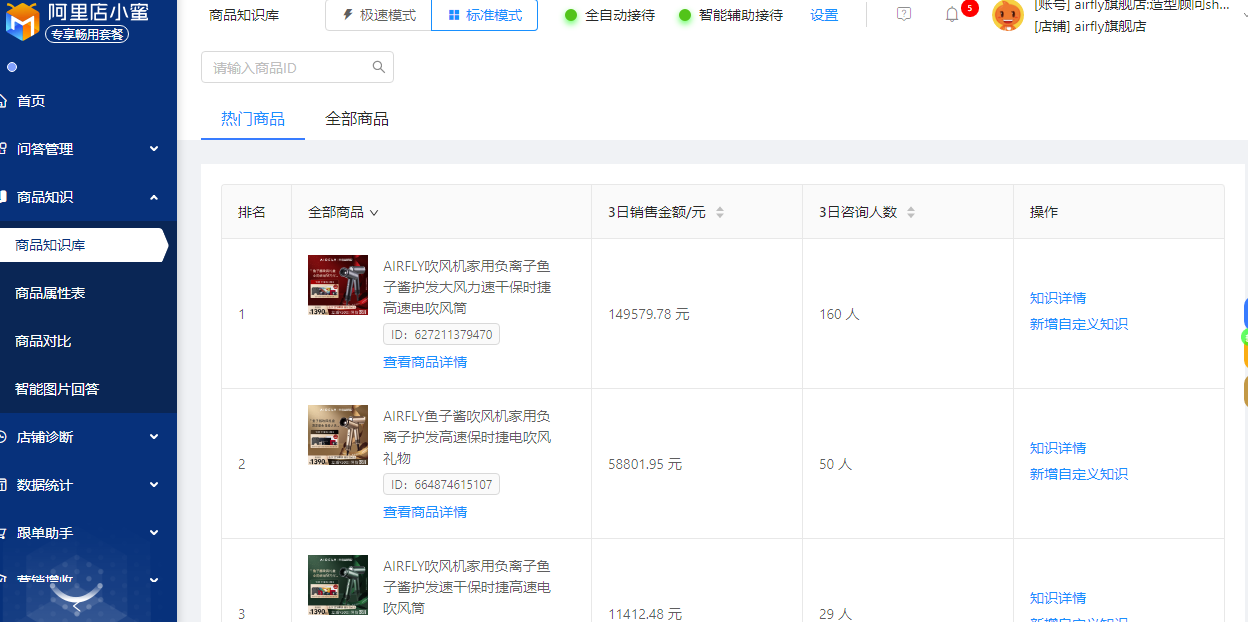This screenshot has height=622, width=1248.
Task: Click the sidebar collapse arrow at bottom
Action: coord(77,604)
